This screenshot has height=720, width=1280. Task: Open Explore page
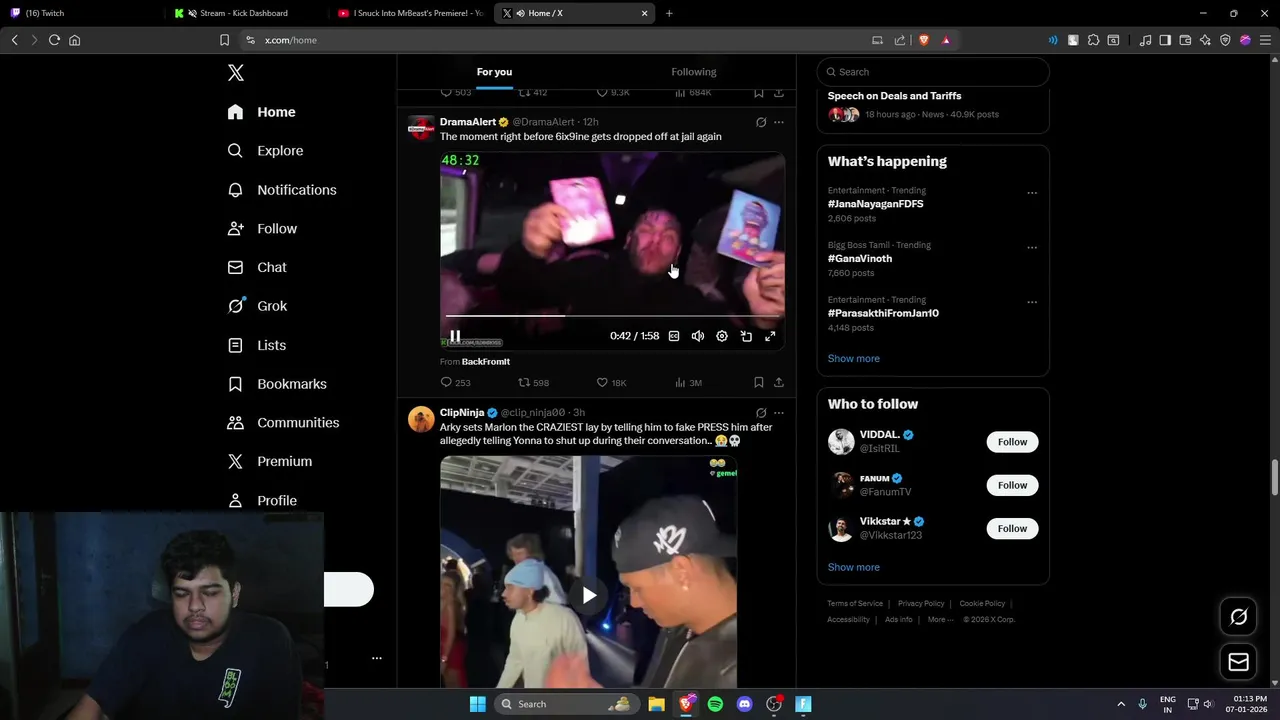tap(265, 151)
